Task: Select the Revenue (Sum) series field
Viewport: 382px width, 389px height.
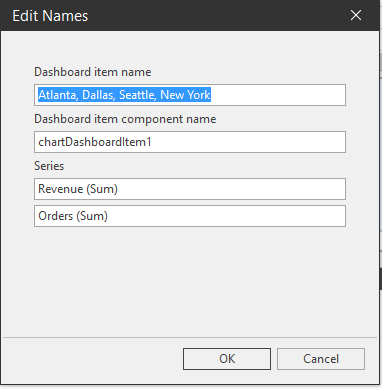Action: click(190, 189)
